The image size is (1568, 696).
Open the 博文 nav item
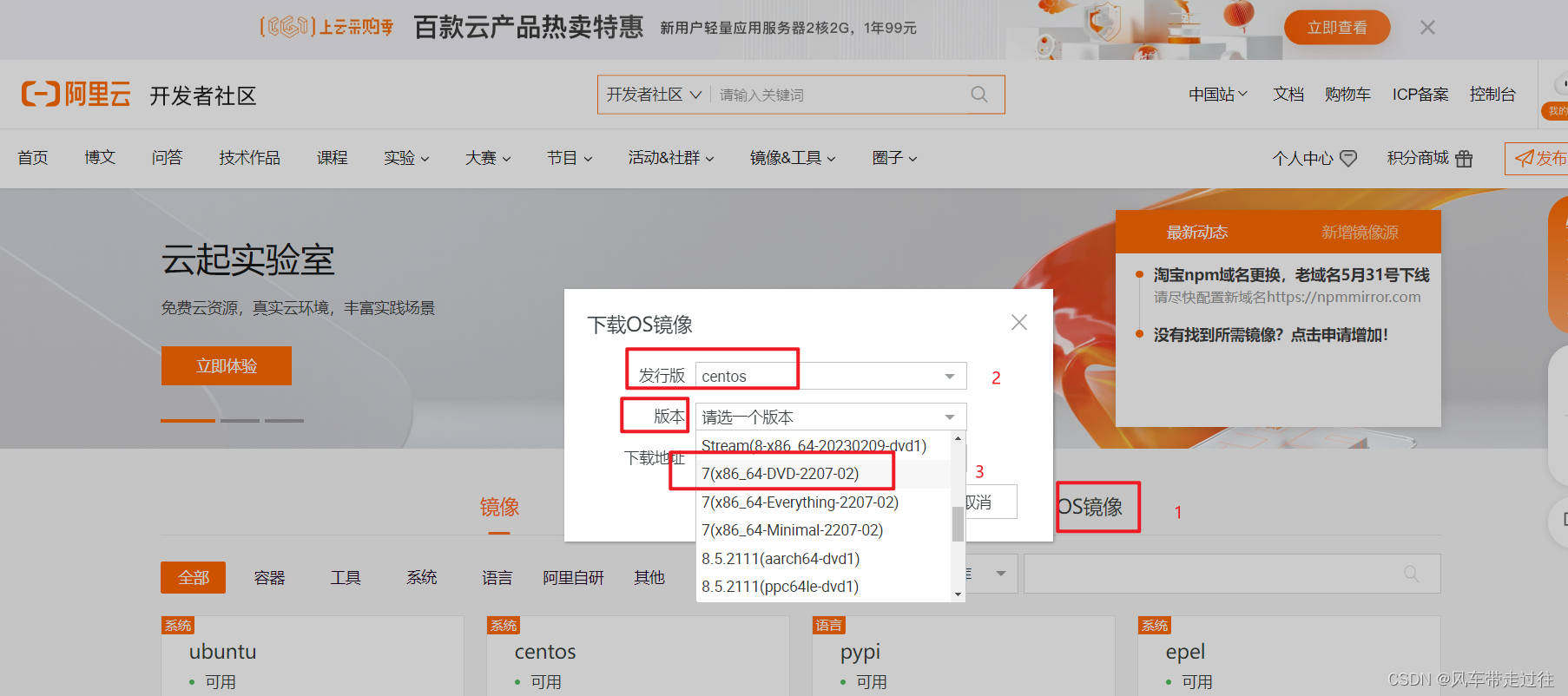pyautogui.click(x=100, y=158)
